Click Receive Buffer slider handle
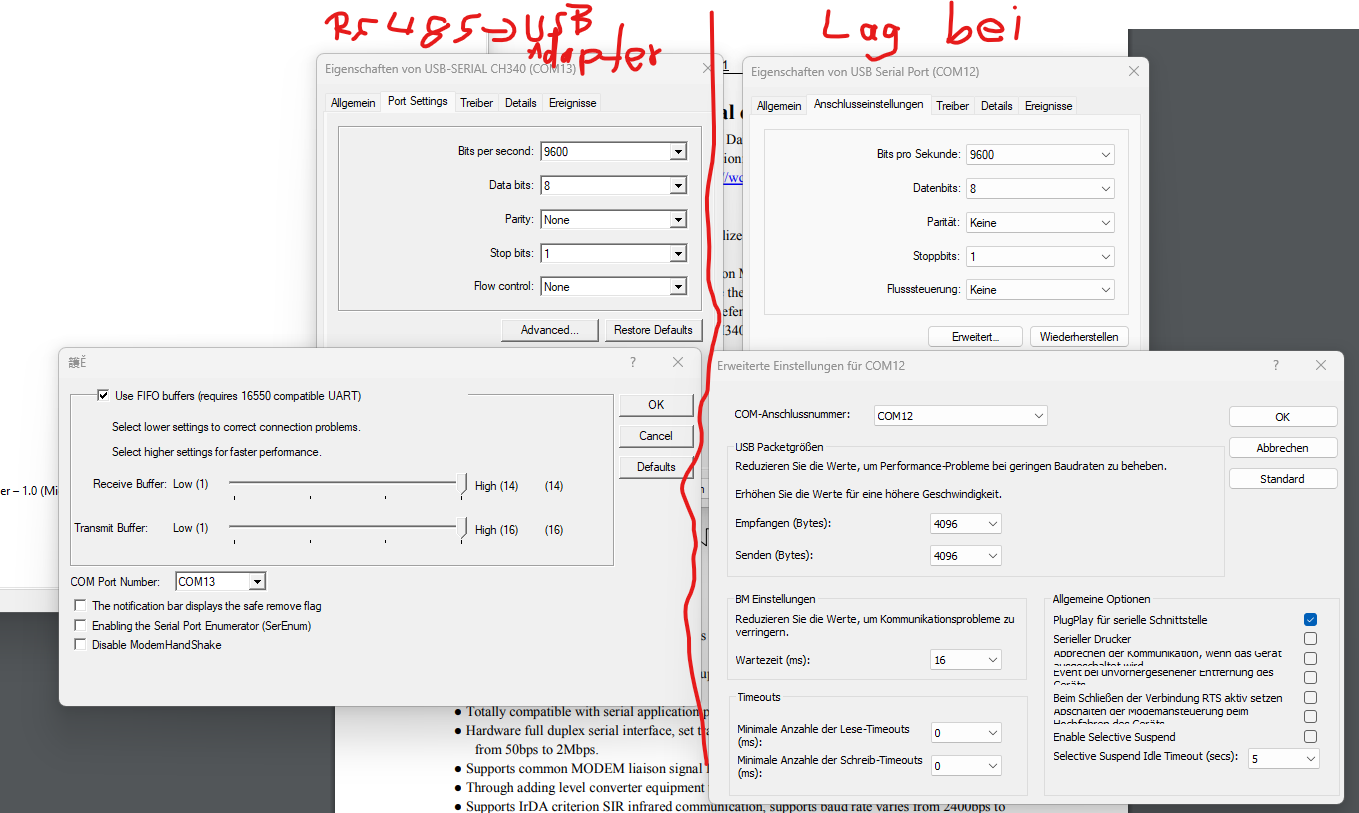The image size is (1359, 813). point(463,485)
